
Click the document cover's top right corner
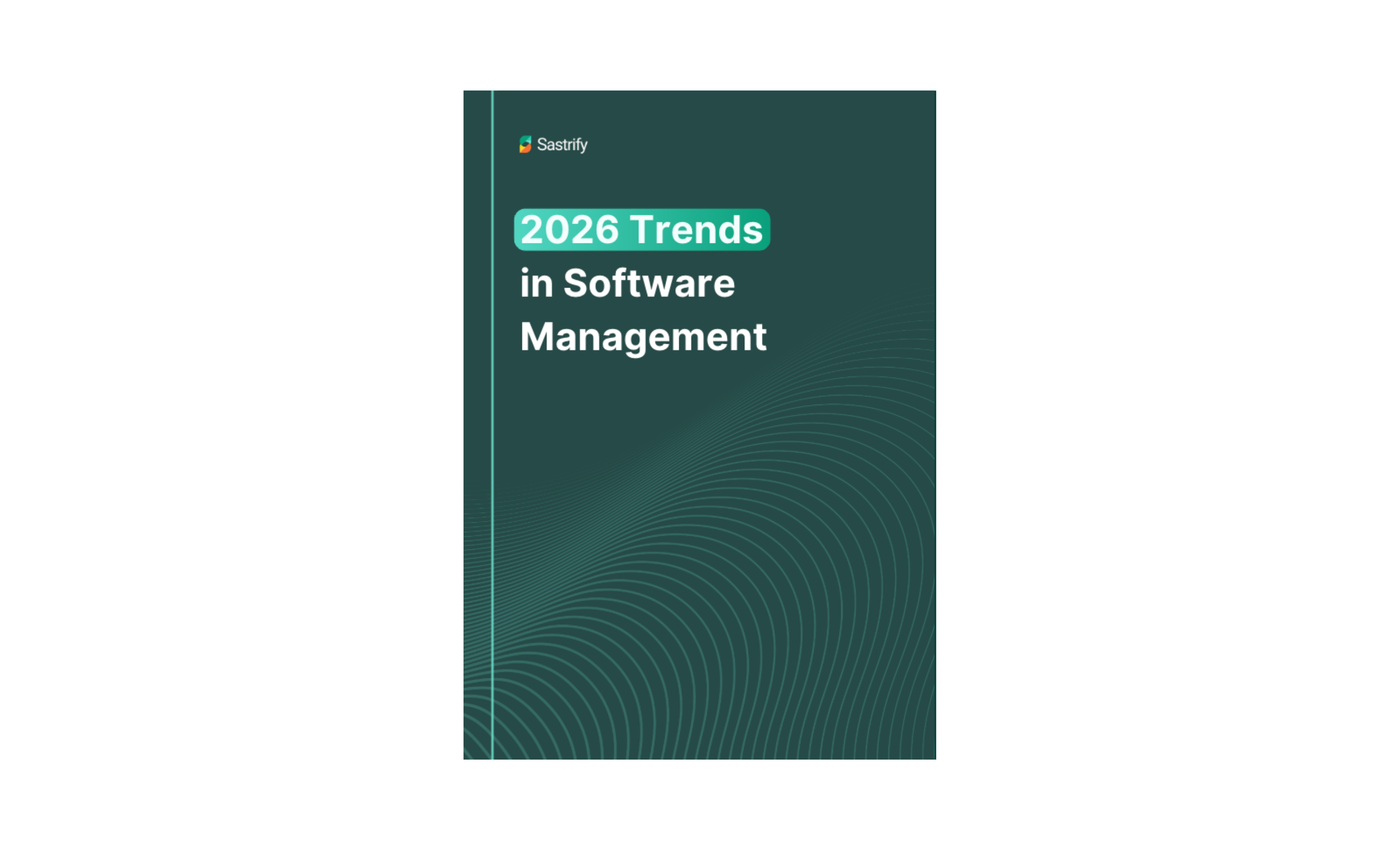(x=933, y=94)
